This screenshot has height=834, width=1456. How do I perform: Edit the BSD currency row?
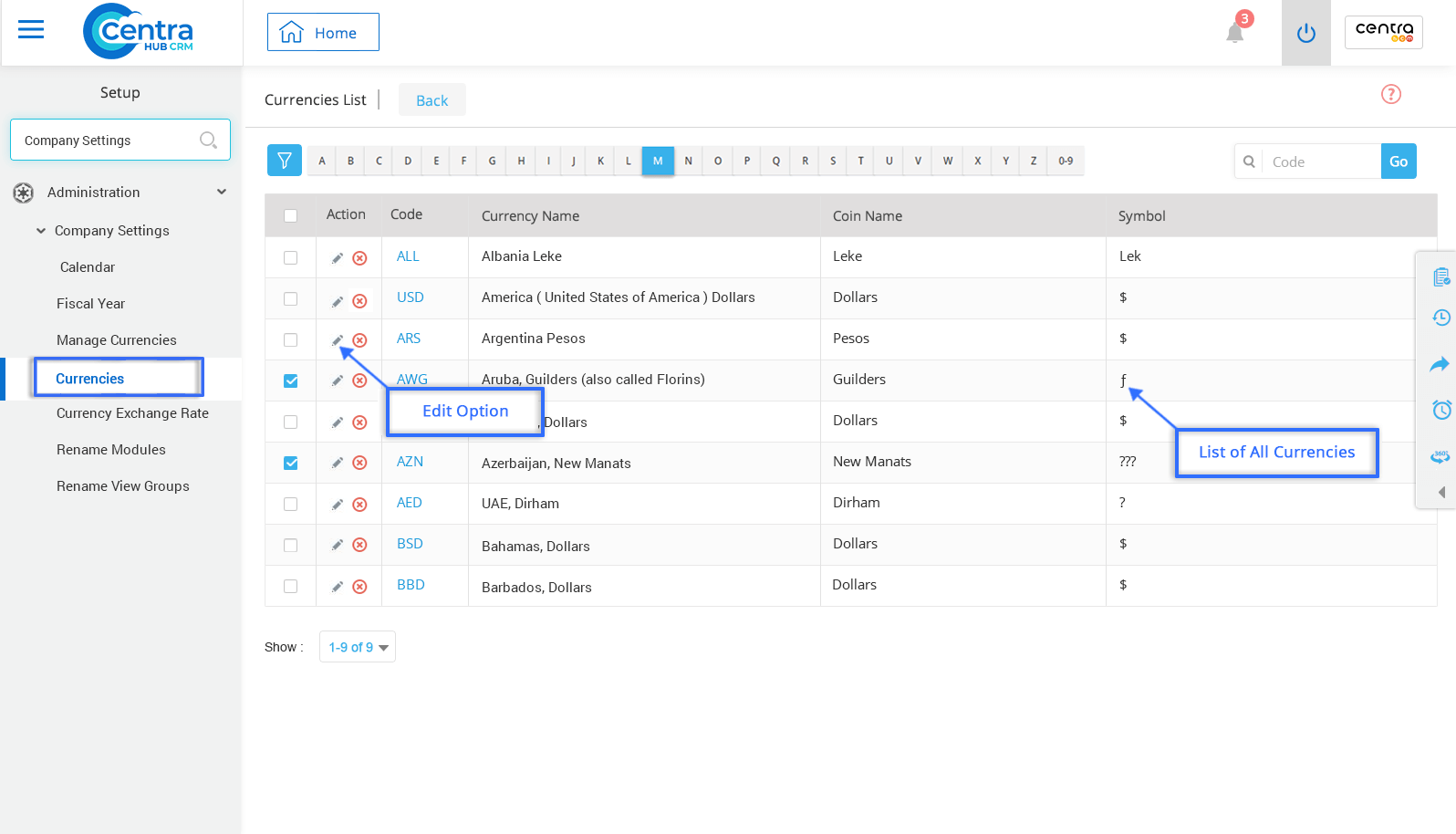[338, 545]
